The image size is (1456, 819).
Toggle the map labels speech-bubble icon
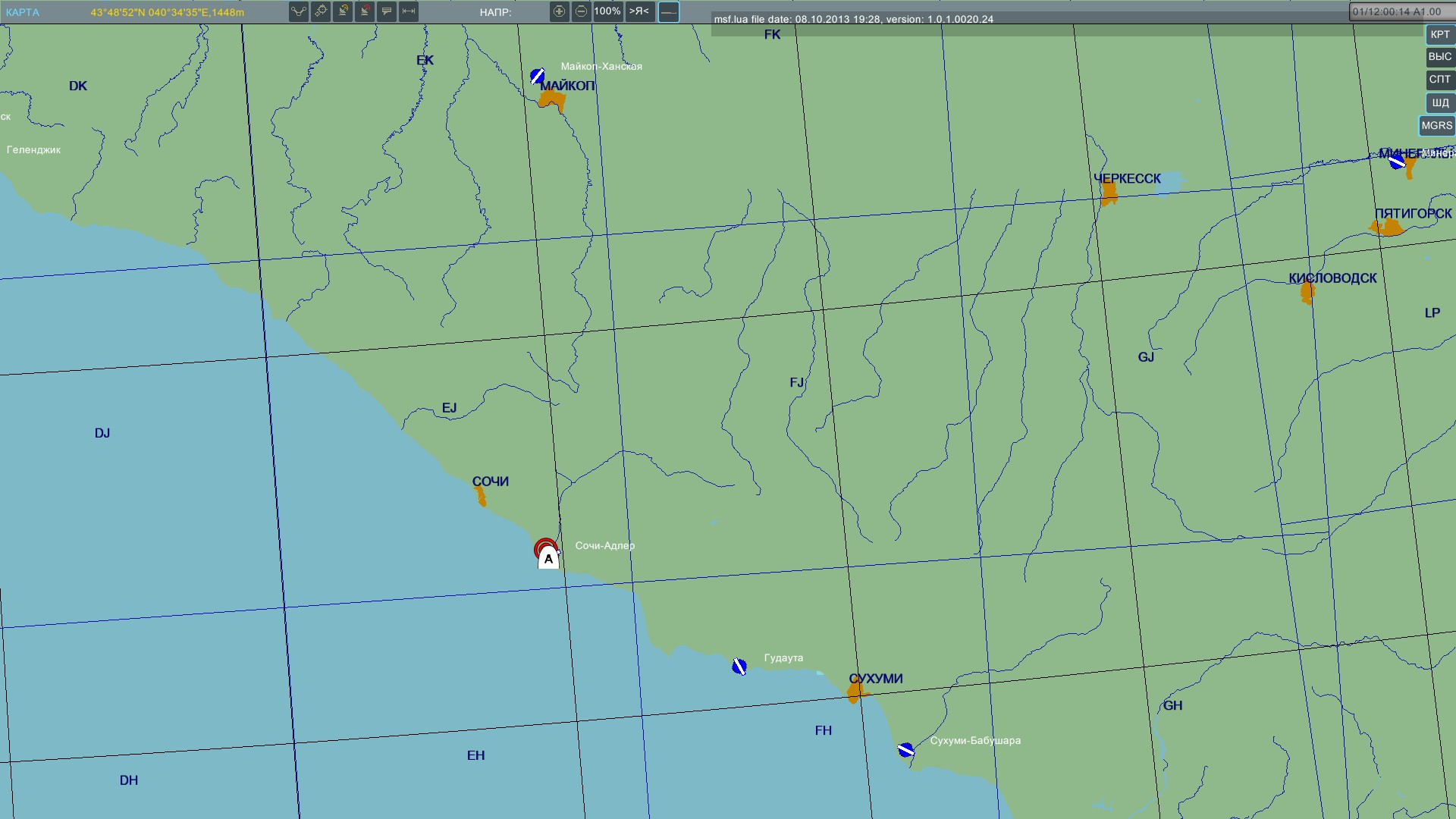point(387,11)
